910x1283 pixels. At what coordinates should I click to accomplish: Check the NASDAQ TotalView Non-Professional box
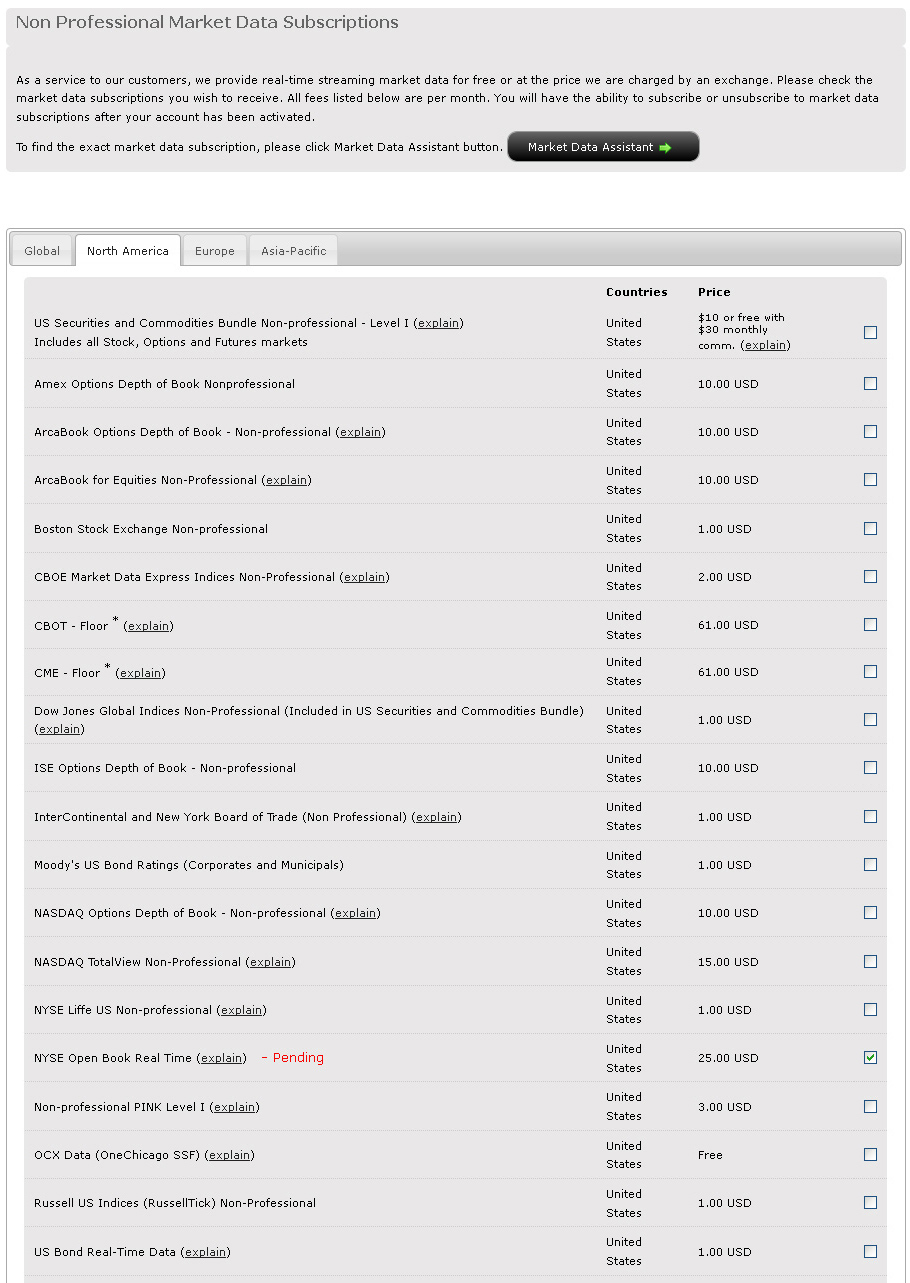(870, 962)
